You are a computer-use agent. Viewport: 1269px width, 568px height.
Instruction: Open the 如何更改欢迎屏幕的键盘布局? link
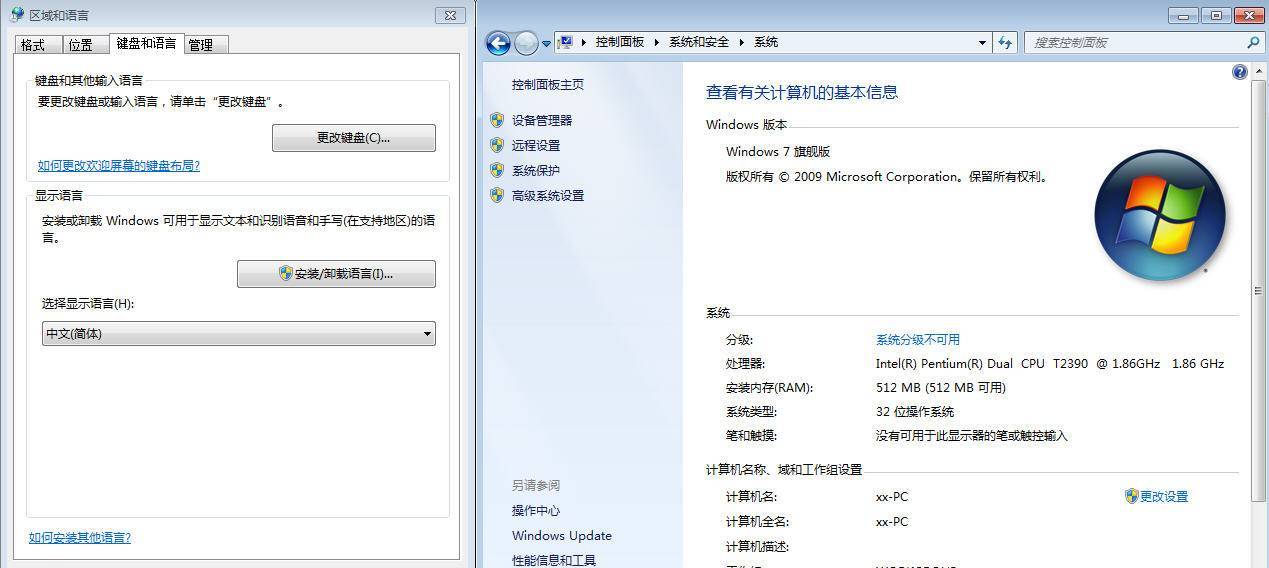pos(119,166)
